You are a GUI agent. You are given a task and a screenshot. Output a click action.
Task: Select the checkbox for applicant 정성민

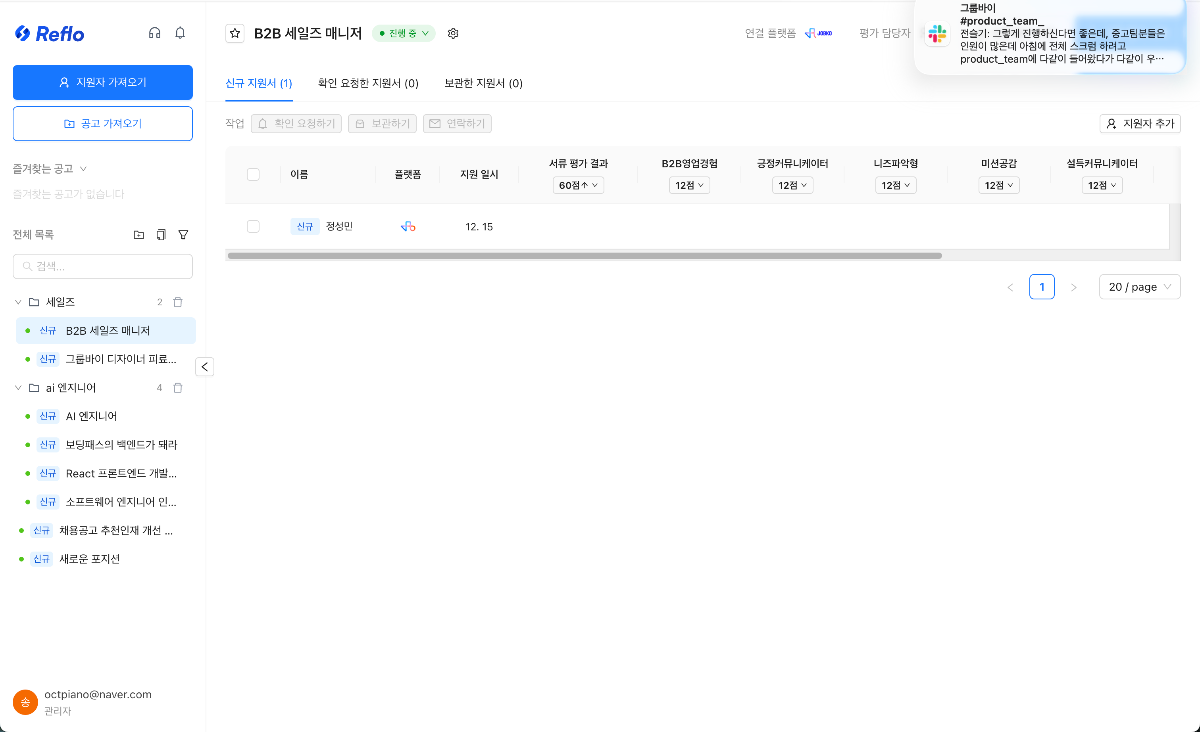pyautogui.click(x=253, y=225)
